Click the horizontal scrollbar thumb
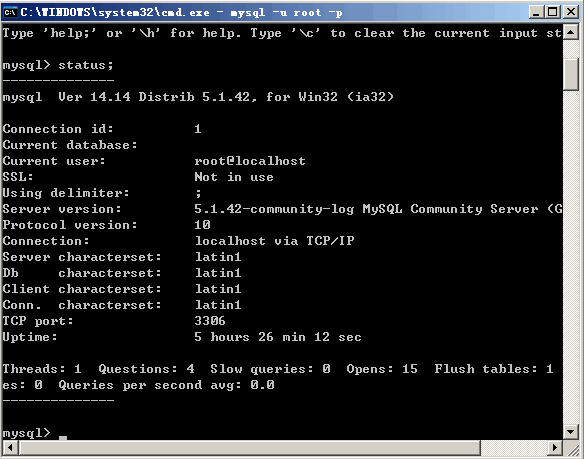 coord(250,447)
